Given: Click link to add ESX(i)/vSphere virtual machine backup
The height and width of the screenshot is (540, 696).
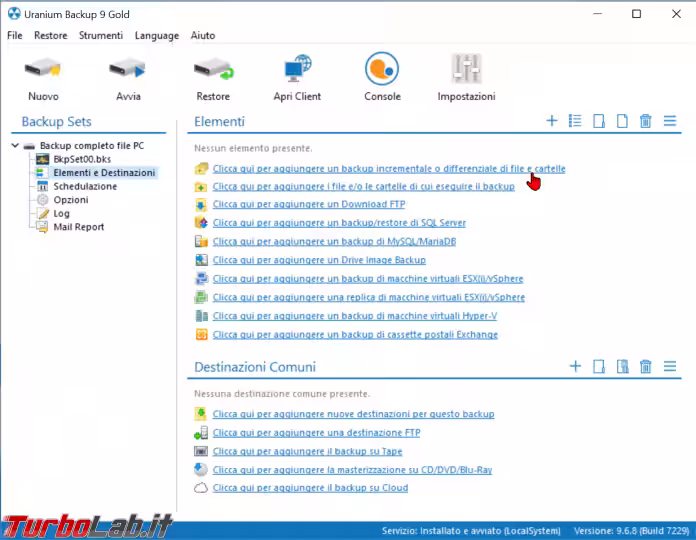Looking at the screenshot, I should click(368, 279).
